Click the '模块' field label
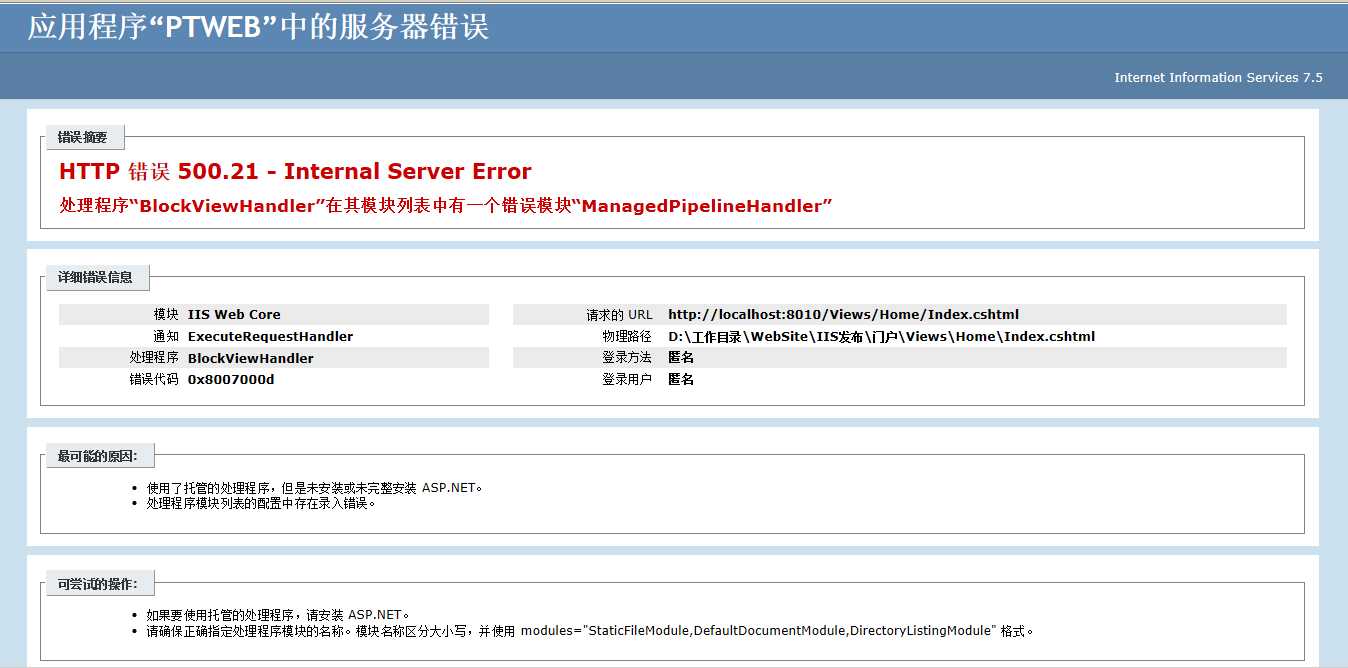The height and width of the screenshot is (668, 1348). pos(166,314)
